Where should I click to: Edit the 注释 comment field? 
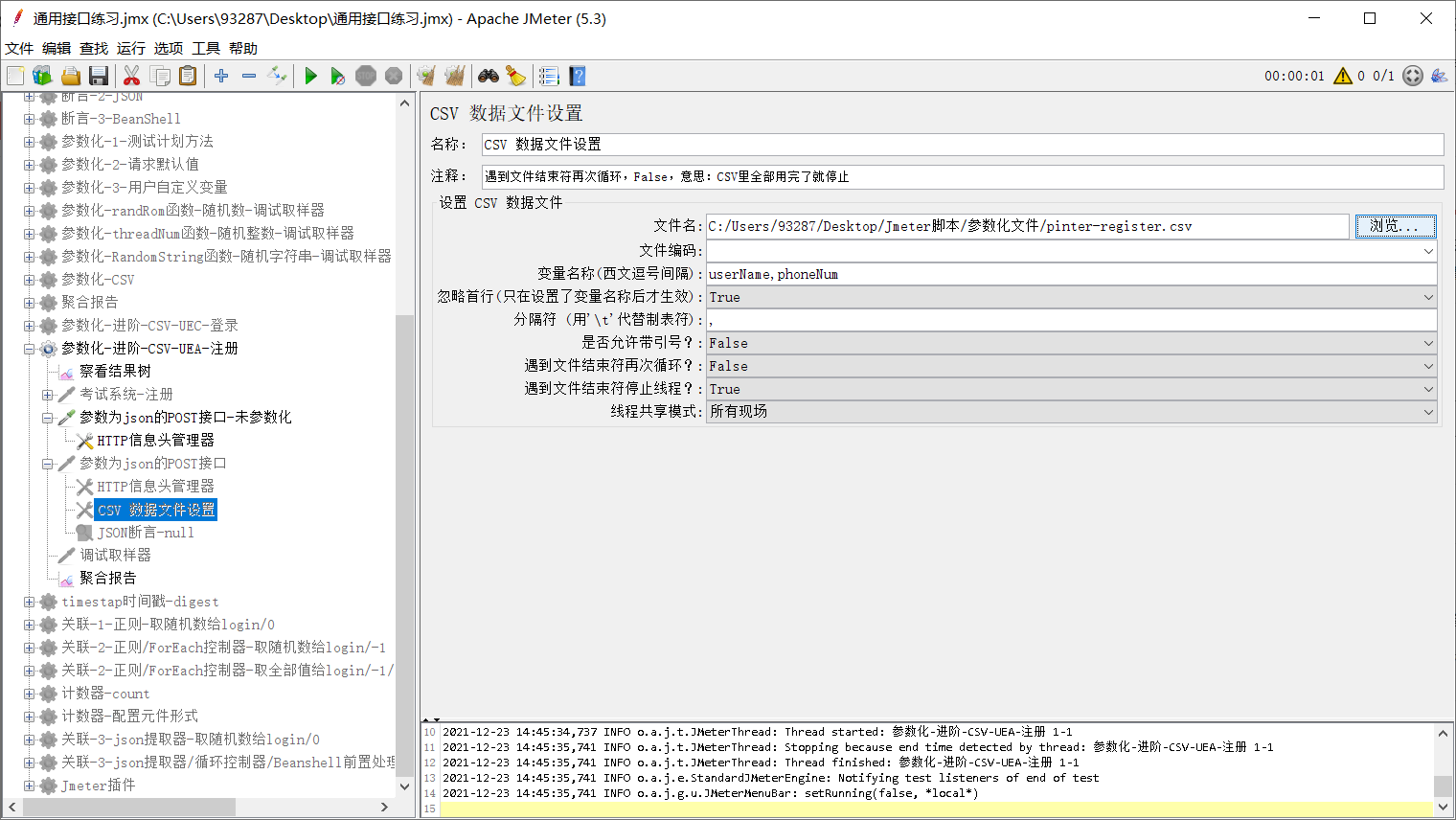click(x=962, y=177)
